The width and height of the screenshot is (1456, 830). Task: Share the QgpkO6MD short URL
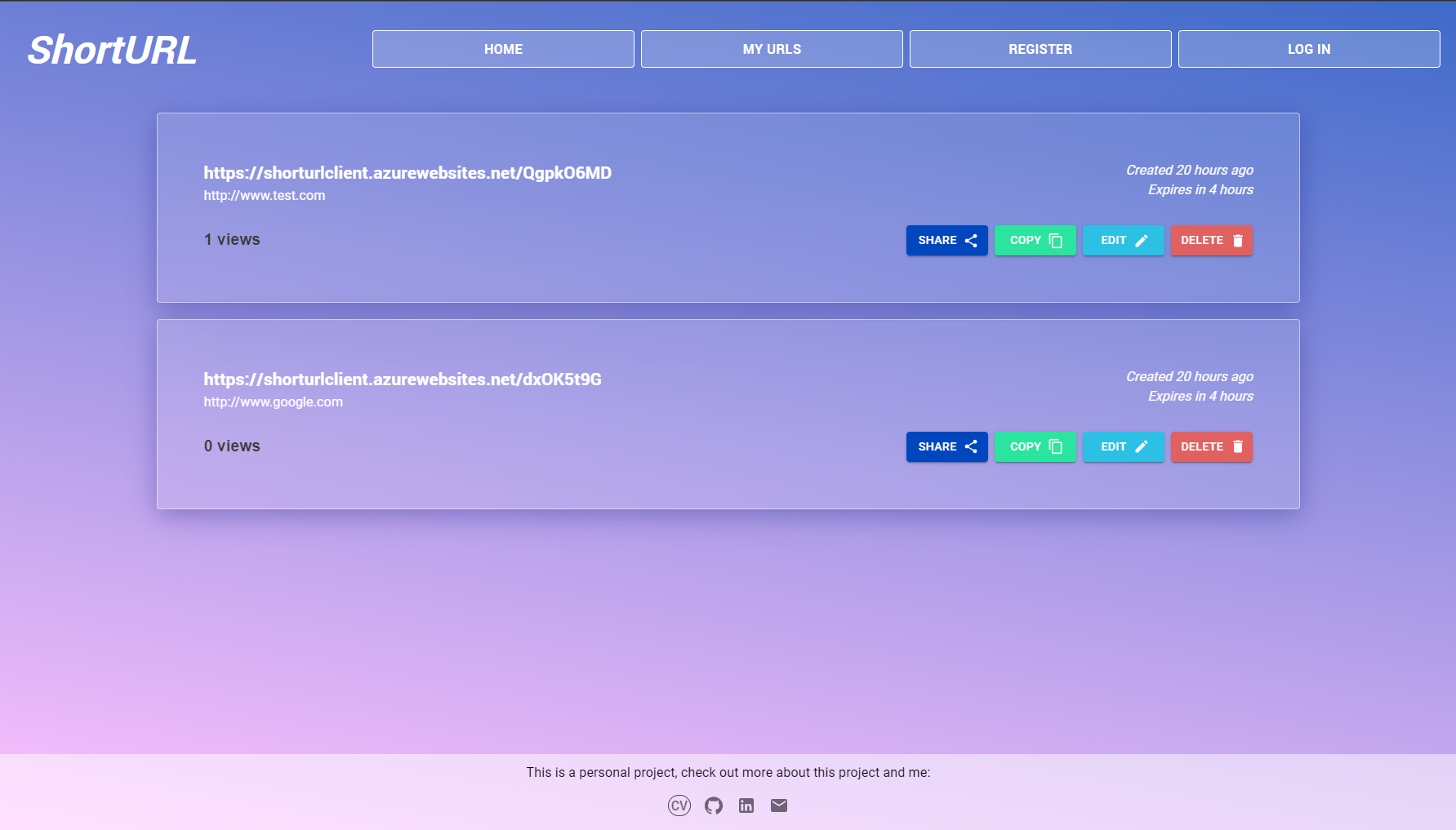947,241
